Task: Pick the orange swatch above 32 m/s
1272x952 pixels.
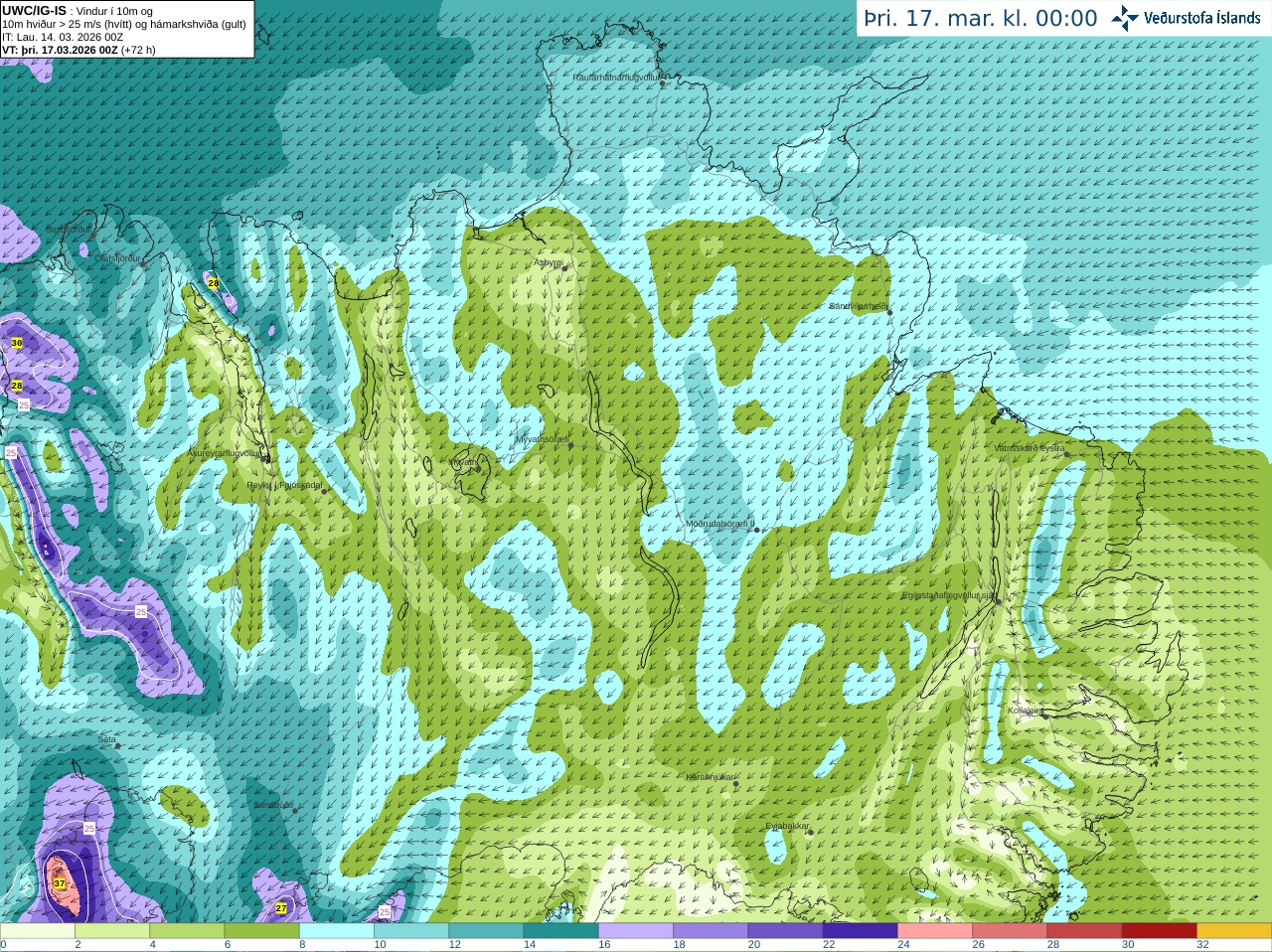Action: 1234,931
